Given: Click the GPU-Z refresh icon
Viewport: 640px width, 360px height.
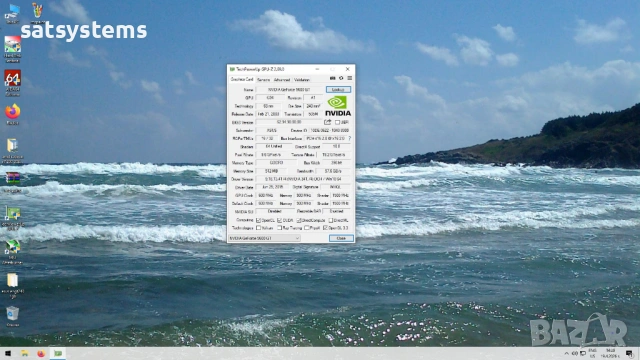Looking at the screenshot, I should pos(341,78).
